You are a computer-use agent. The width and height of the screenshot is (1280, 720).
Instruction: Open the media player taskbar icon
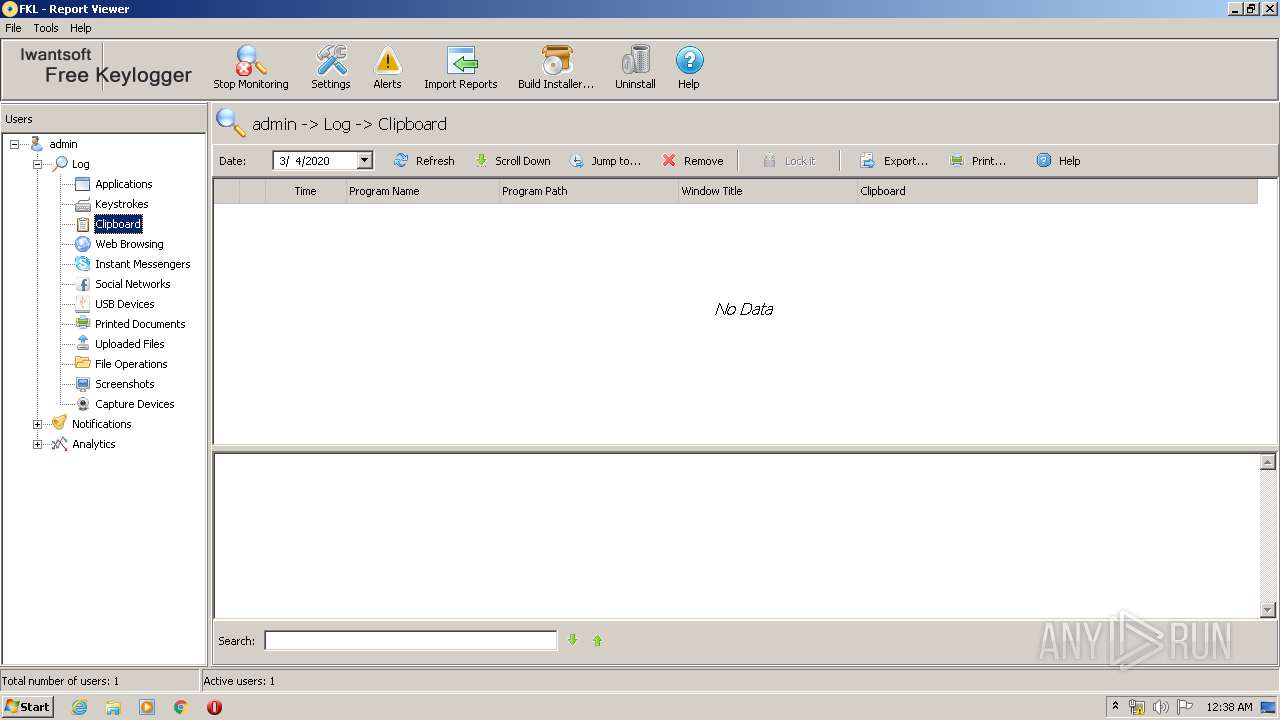(x=147, y=707)
